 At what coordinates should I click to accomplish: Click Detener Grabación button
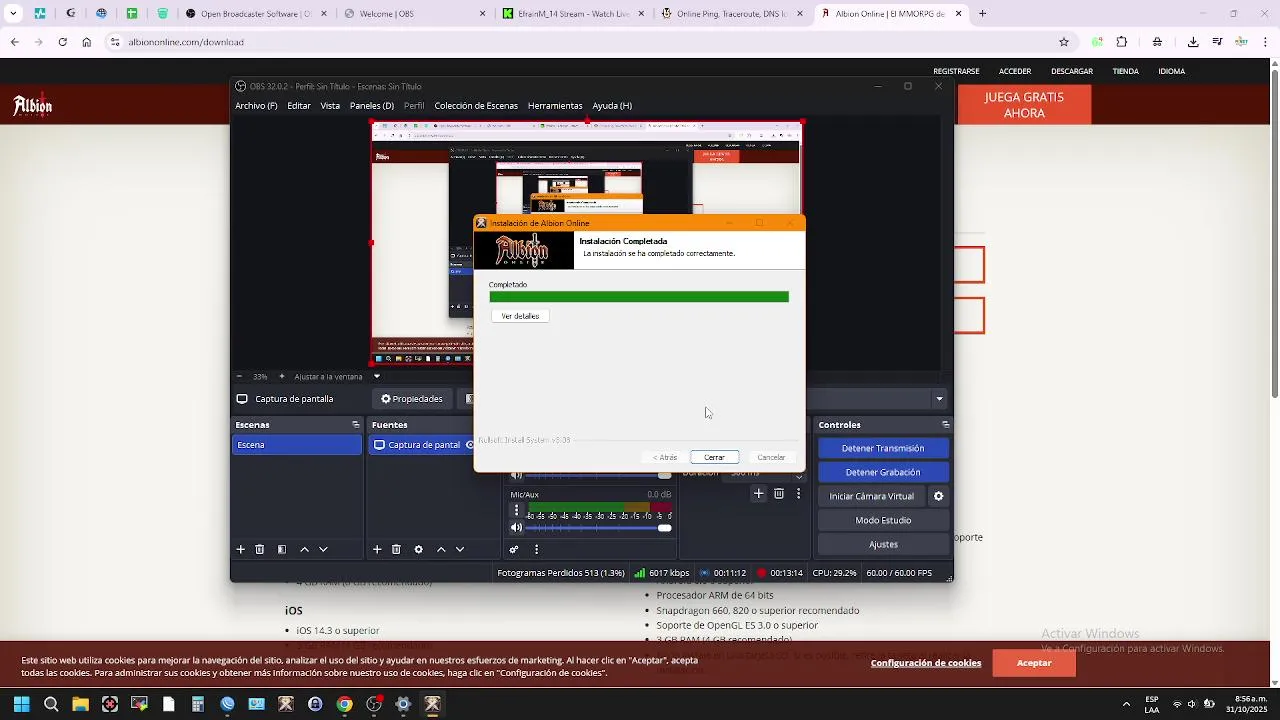tap(883, 472)
